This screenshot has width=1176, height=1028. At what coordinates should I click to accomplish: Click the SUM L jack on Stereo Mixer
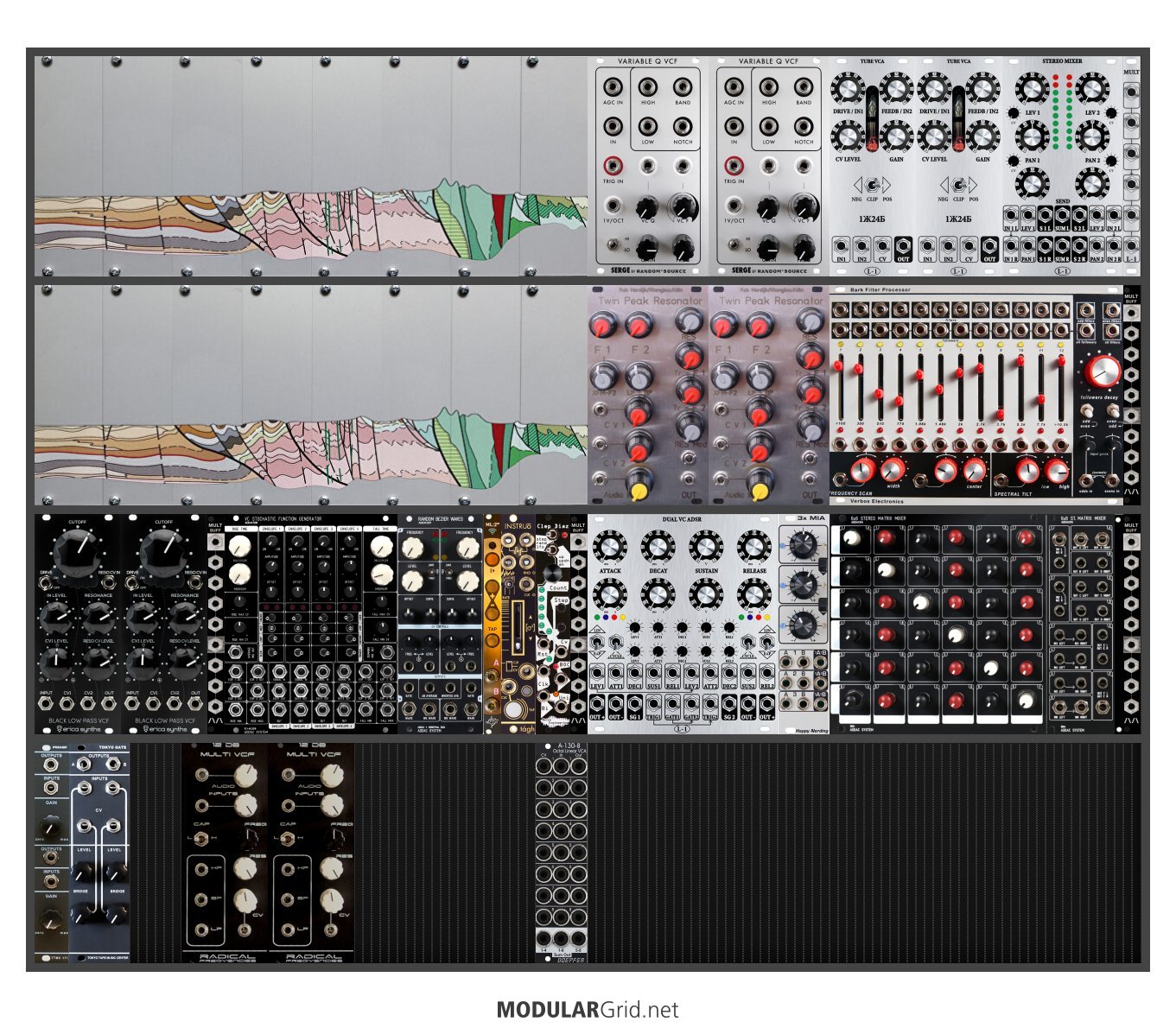(x=1062, y=215)
